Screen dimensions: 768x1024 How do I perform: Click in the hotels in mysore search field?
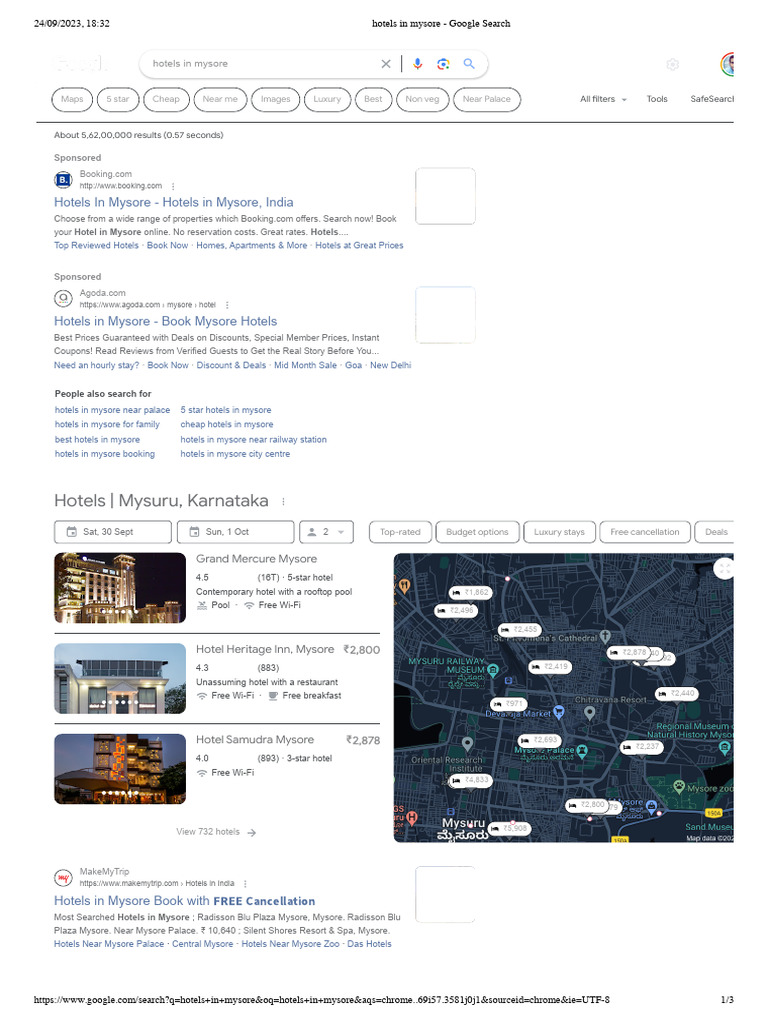point(261,64)
